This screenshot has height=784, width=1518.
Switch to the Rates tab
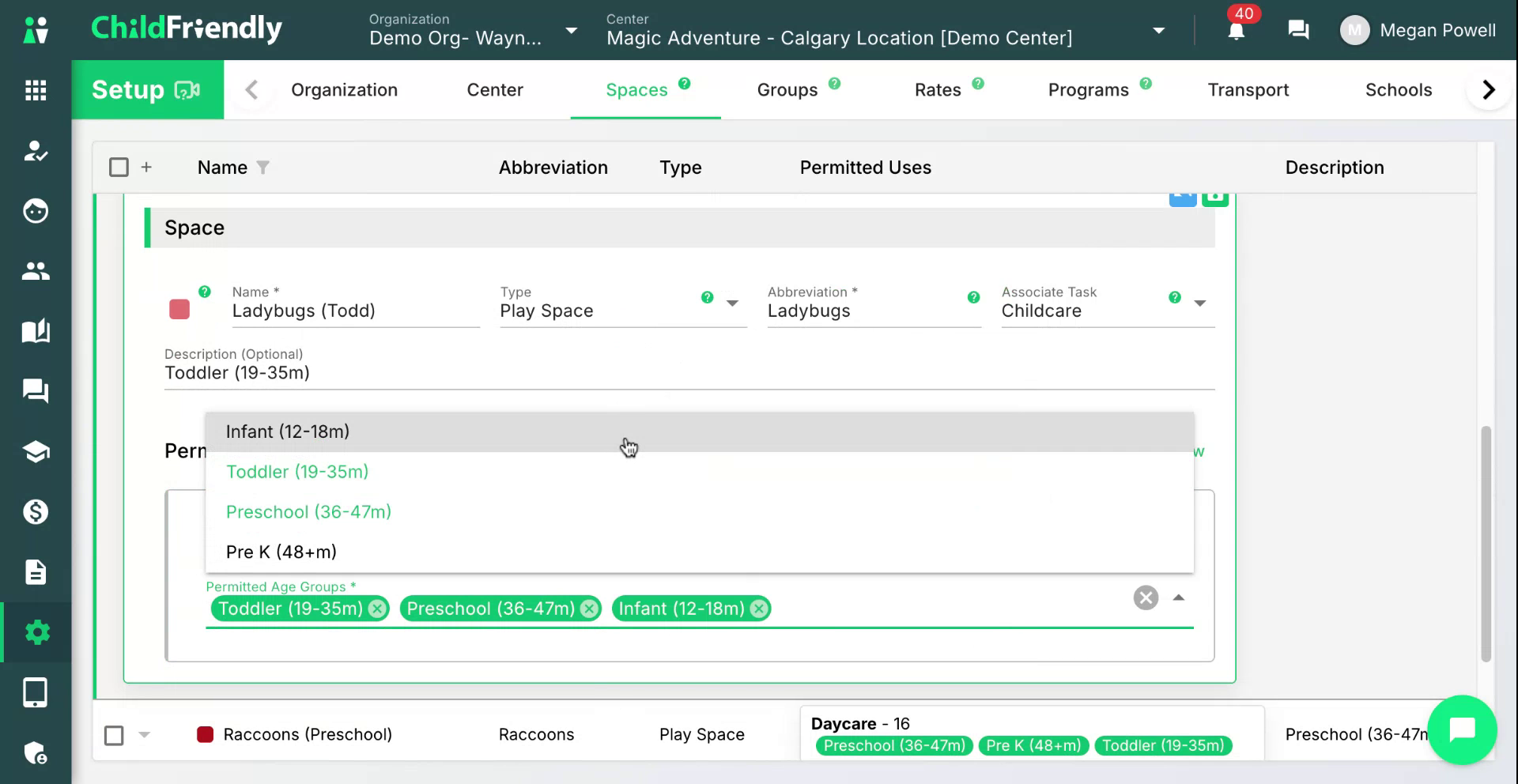[x=938, y=90]
